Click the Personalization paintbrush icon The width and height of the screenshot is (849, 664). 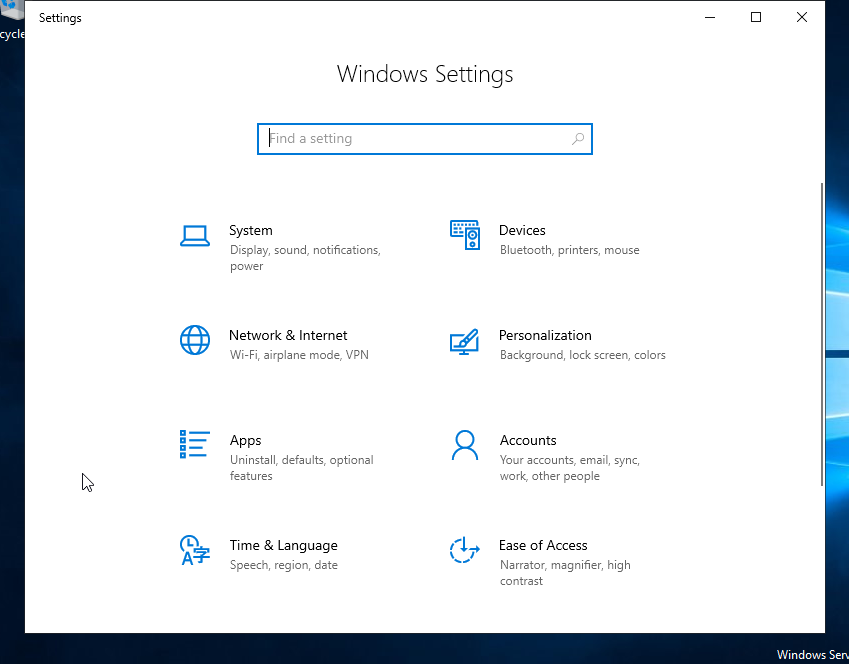pyautogui.click(x=464, y=341)
